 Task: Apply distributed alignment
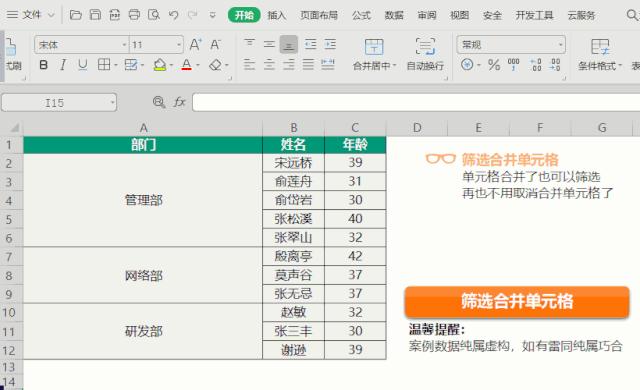point(328,64)
